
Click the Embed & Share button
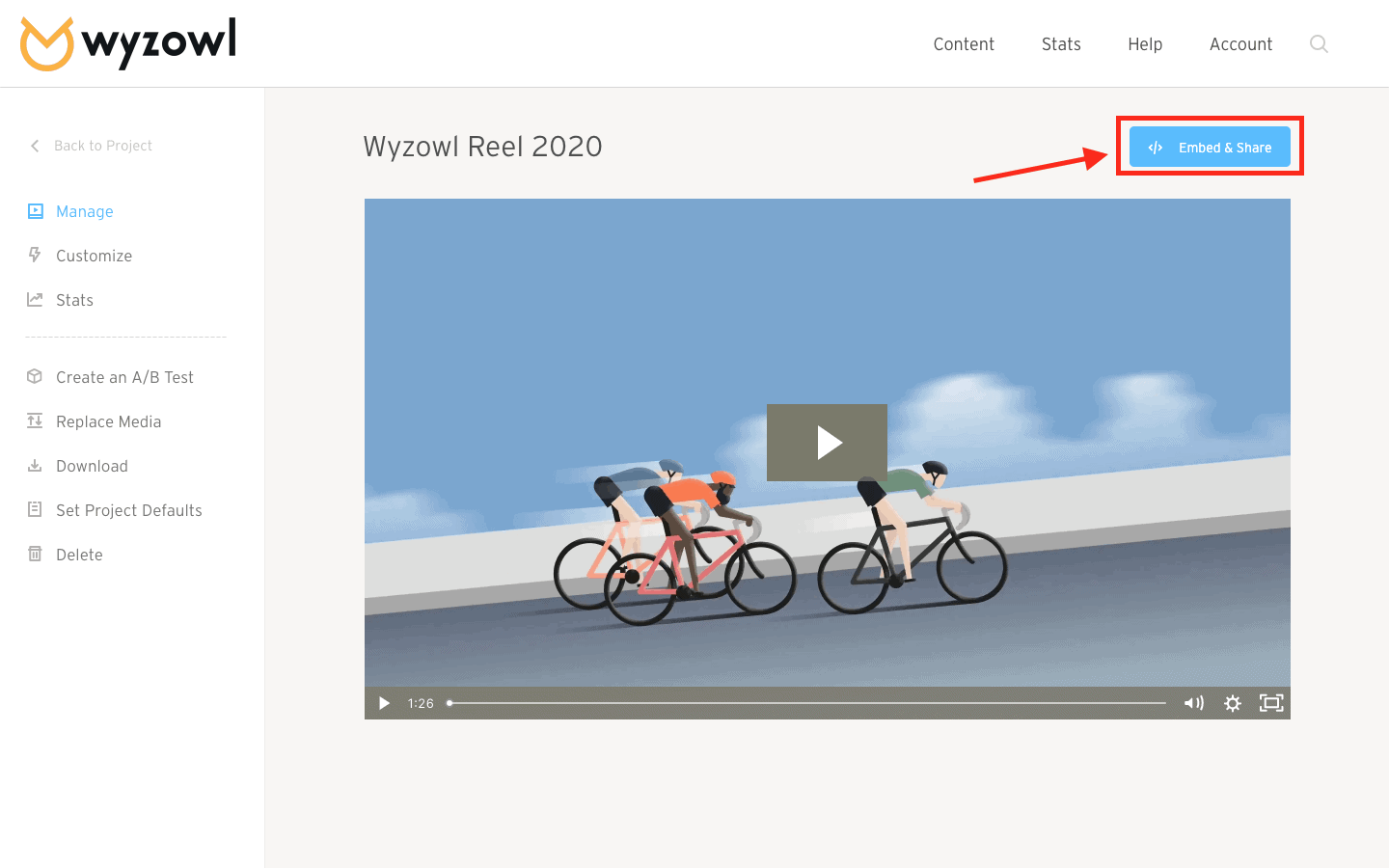(1210, 147)
